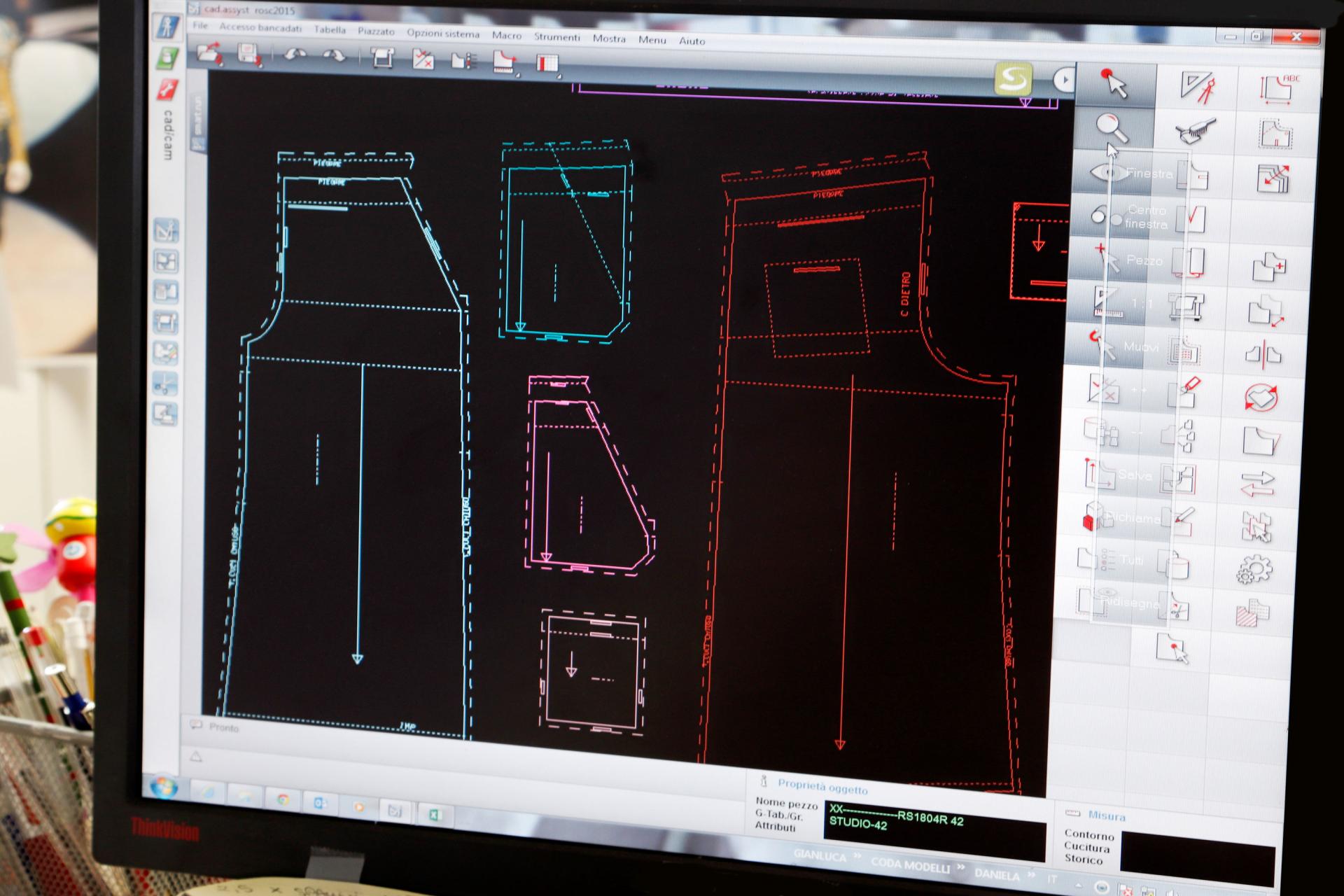Expand the DANIELA taskbar toolbar chevron
The width and height of the screenshot is (1344, 896).
click(x=1030, y=874)
